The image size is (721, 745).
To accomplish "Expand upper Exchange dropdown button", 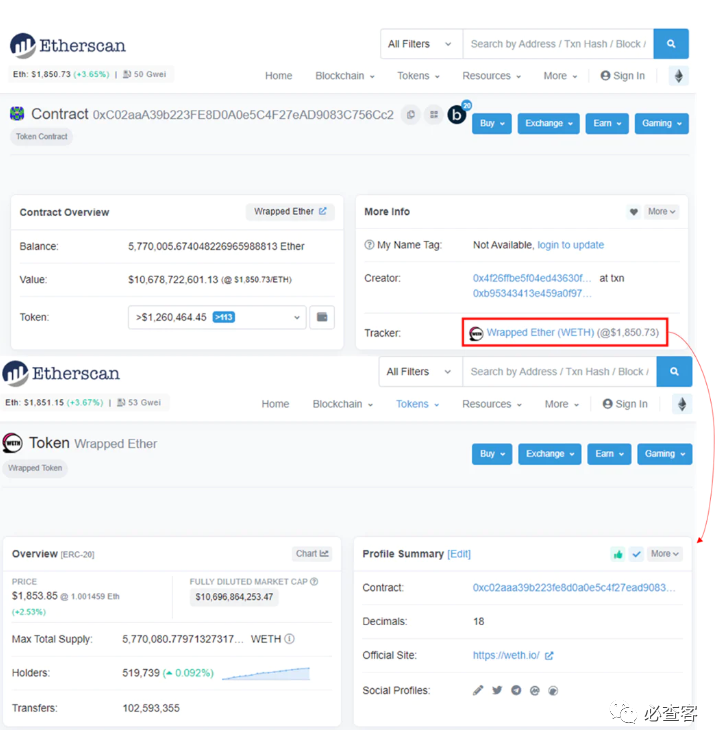I will click(548, 124).
